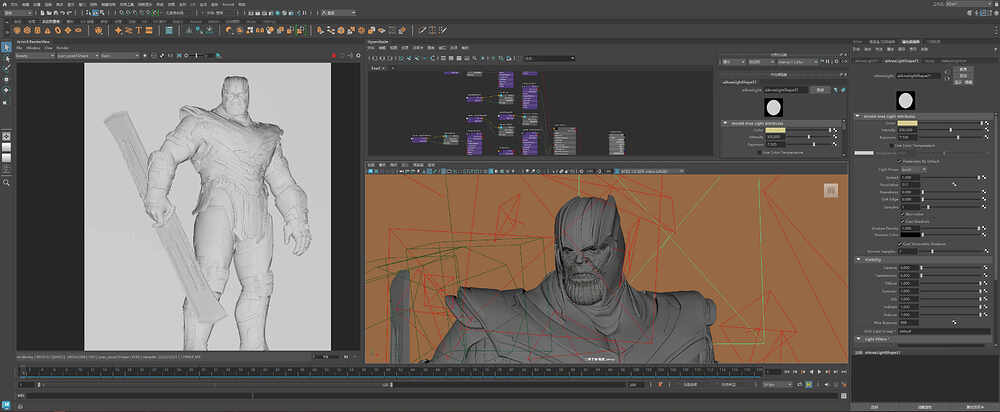Click the black Shadow Color swatch
Viewport: 1000px width, 412px height.
click(x=911, y=235)
